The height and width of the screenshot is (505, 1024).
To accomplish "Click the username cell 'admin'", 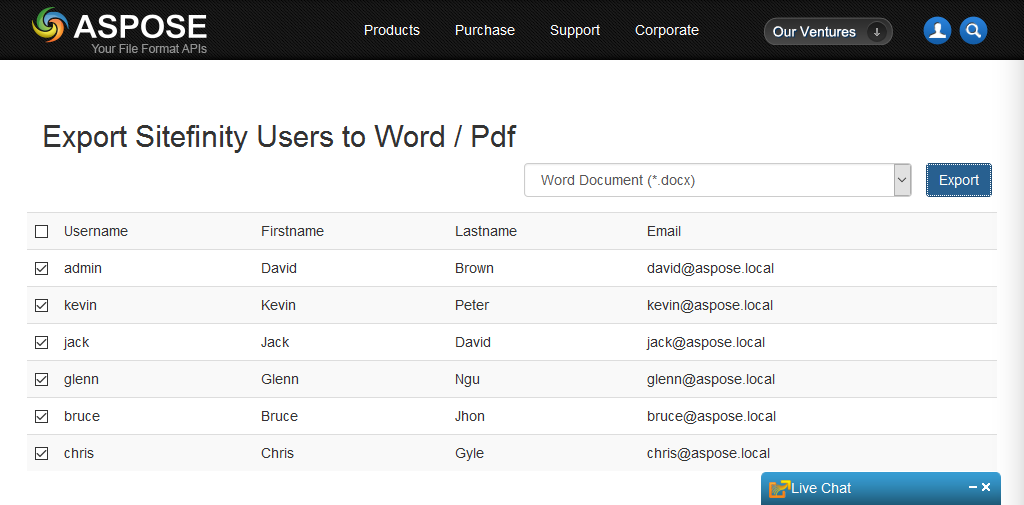I will click(83, 269).
